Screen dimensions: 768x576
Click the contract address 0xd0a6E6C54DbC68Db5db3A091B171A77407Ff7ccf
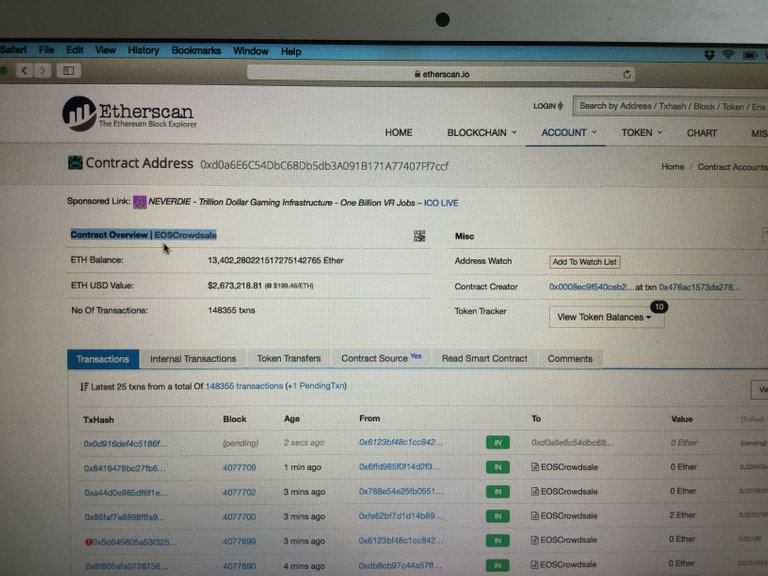(x=324, y=166)
